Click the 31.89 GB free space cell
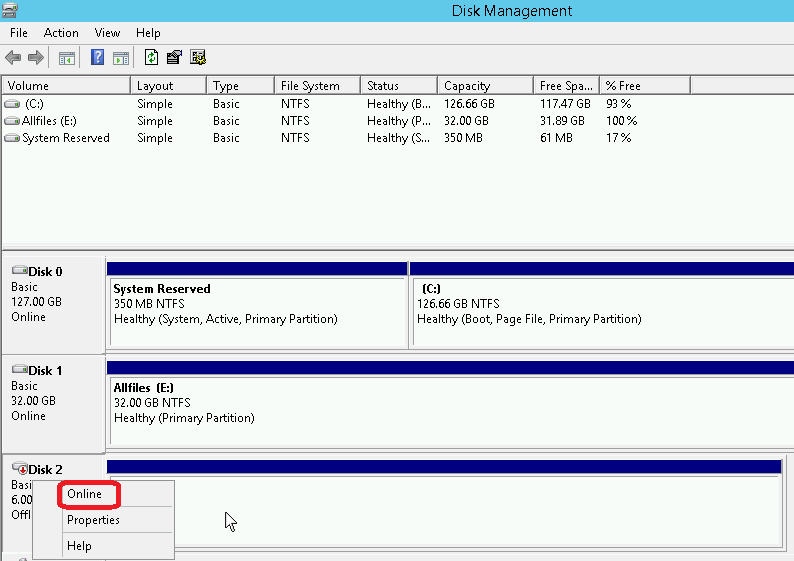Image resolution: width=794 pixels, height=561 pixels. 562,121
